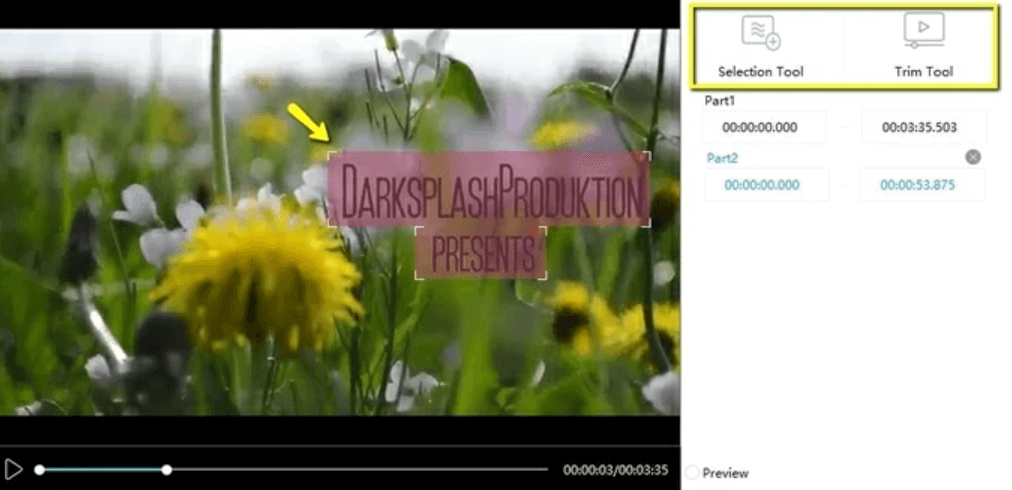Remove Part2 with the X button
The image size is (1012, 490).
pyautogui.click(x=973, y=157)
